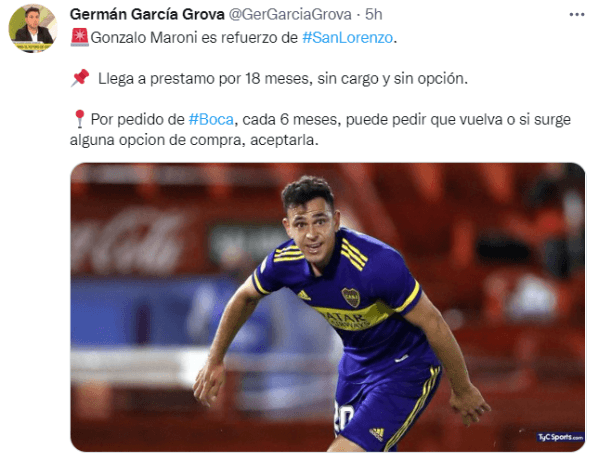Image resolution: width=598 pixels, height=463 pixels.
Task: Open Germán García Grova's profile avatar
Action: 33,28
